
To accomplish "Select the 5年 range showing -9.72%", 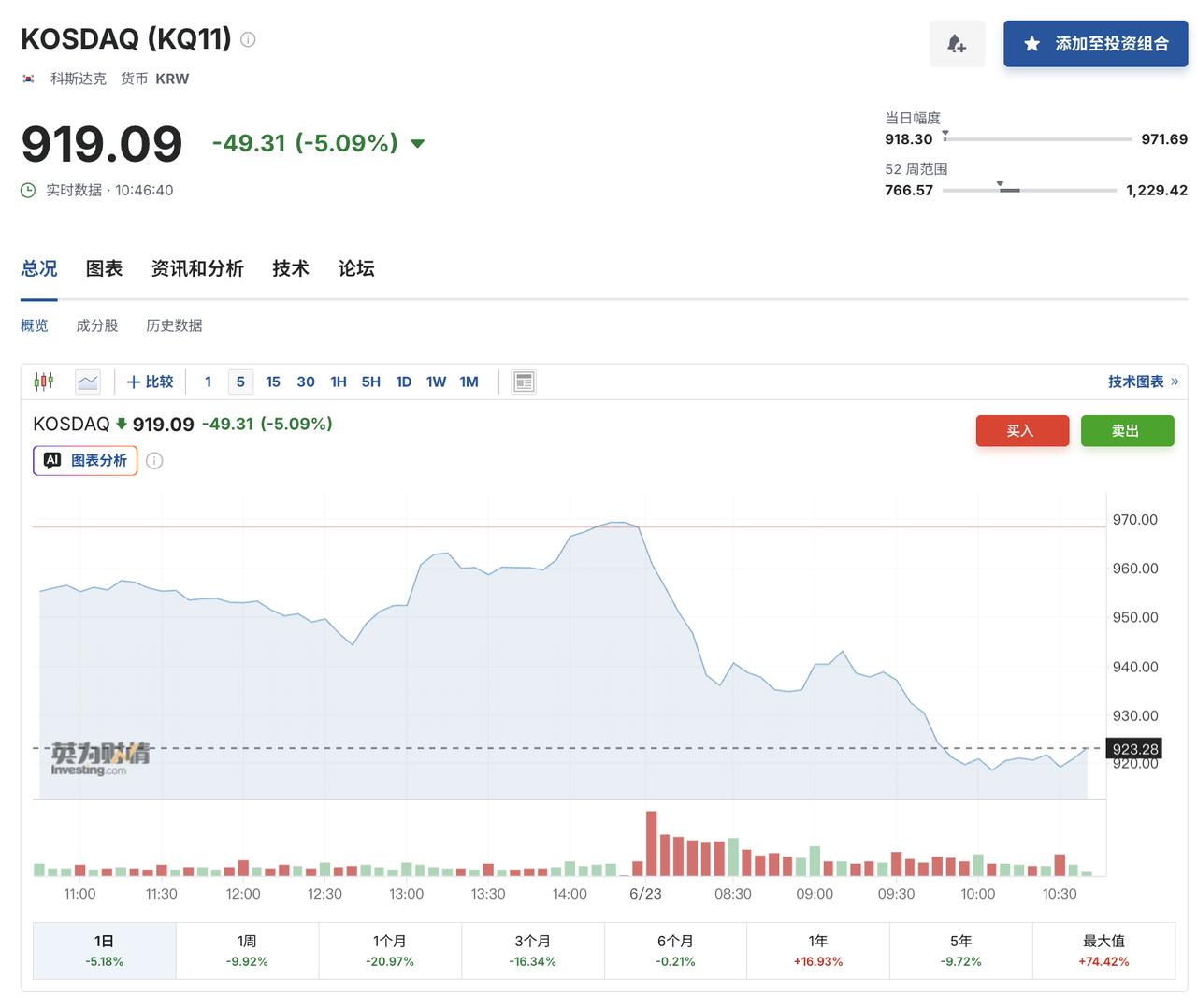I will point(961,950).
